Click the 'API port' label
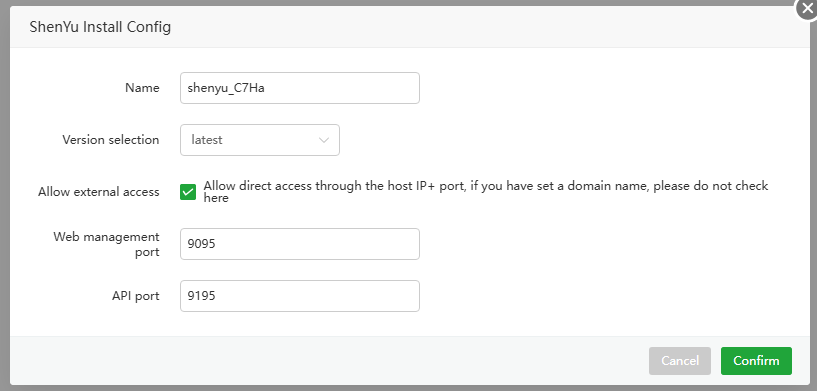Screen dimensions: 817x391 tap(135, 296)
